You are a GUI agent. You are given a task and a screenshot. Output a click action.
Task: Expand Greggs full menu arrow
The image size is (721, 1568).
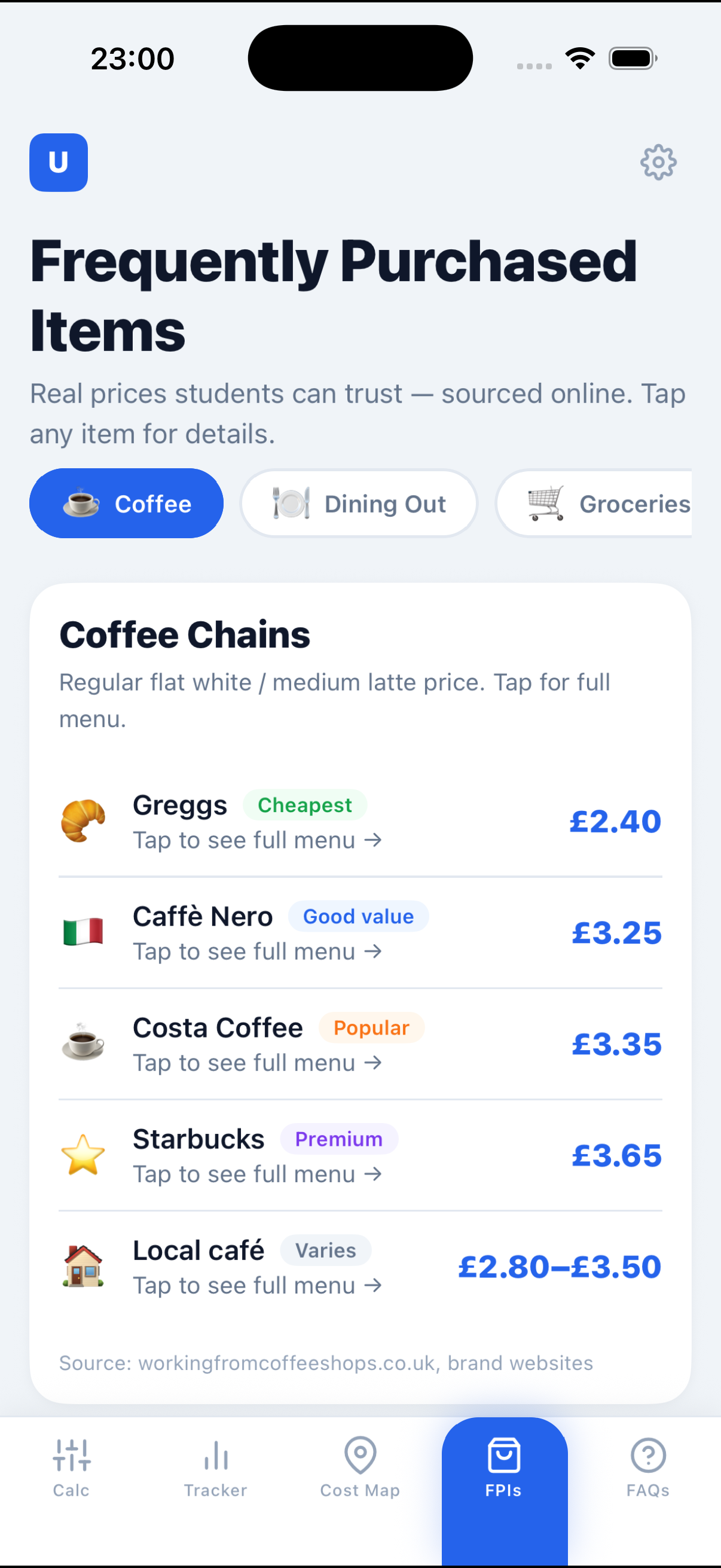373,841
